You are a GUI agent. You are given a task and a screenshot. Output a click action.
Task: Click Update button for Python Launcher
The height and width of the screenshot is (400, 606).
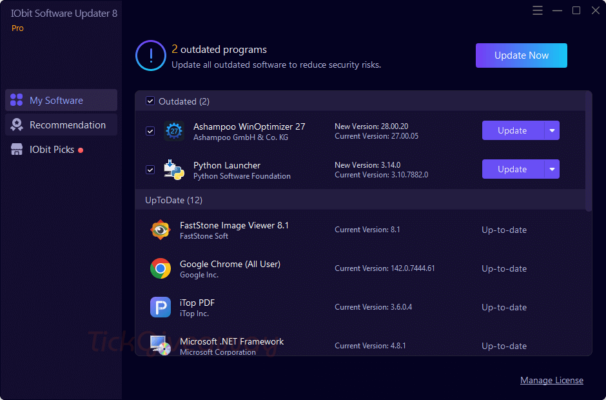[x=512, y=170]
